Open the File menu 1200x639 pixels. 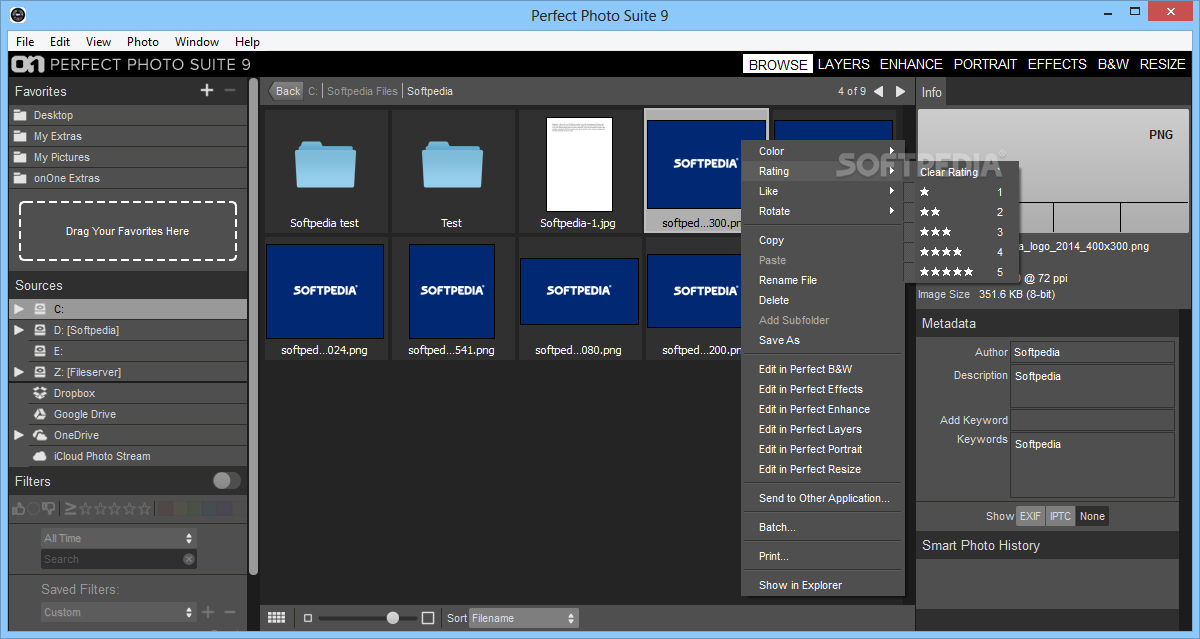pos(25,42)
